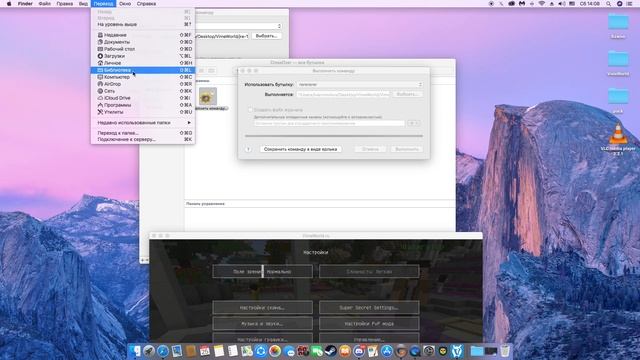Enable the Создать файл журнала checkbox
640x360 pixels.
[250, 110]
